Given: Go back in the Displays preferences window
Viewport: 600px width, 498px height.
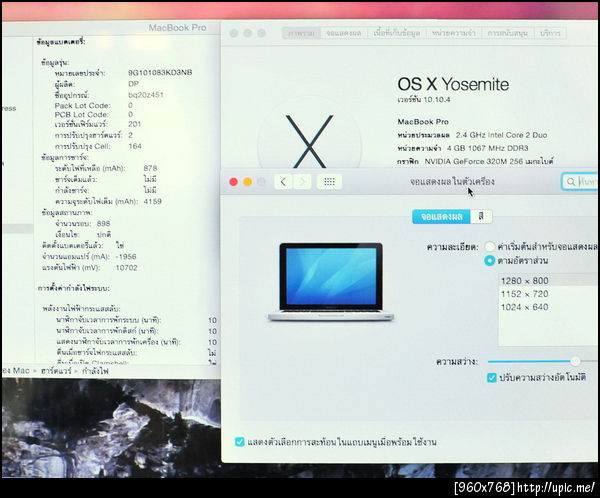Looking at the screenshot, I should (284, 181).
